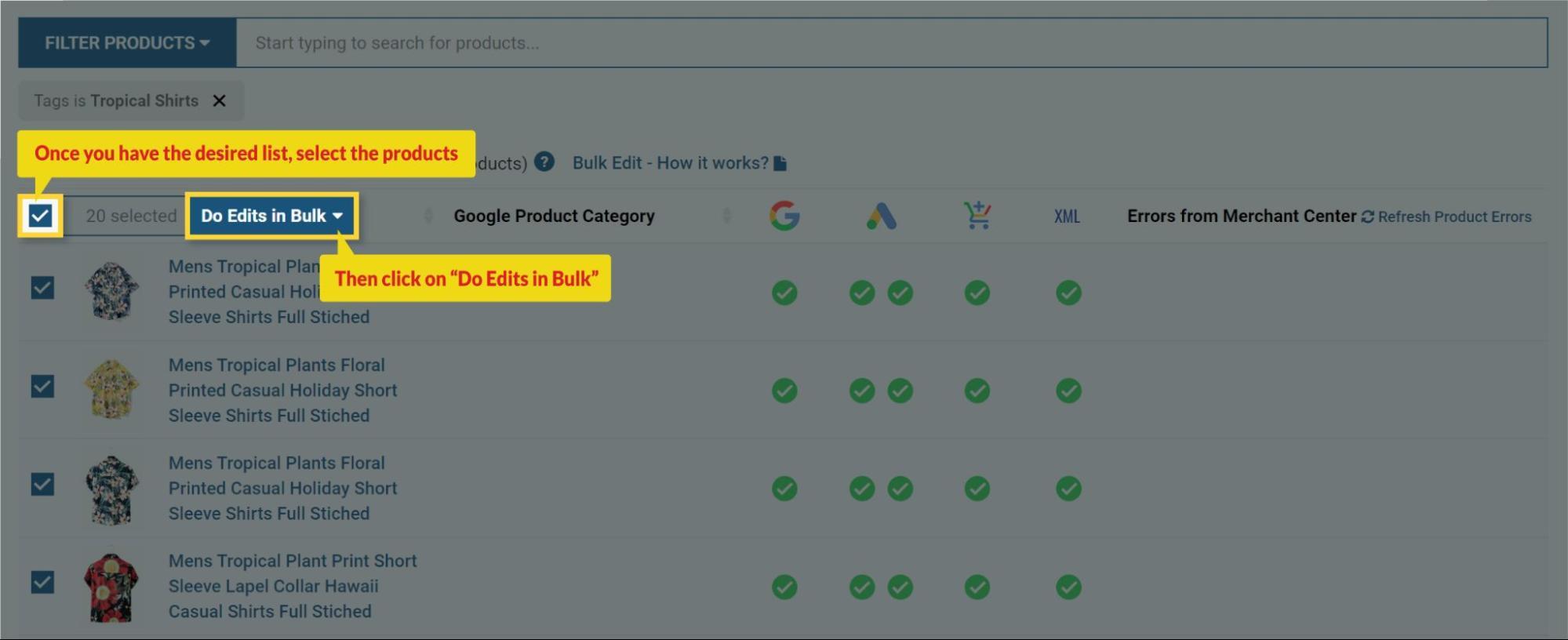
Task: Click the Refresh Product Errors link
Action: tap(1453, 217)
